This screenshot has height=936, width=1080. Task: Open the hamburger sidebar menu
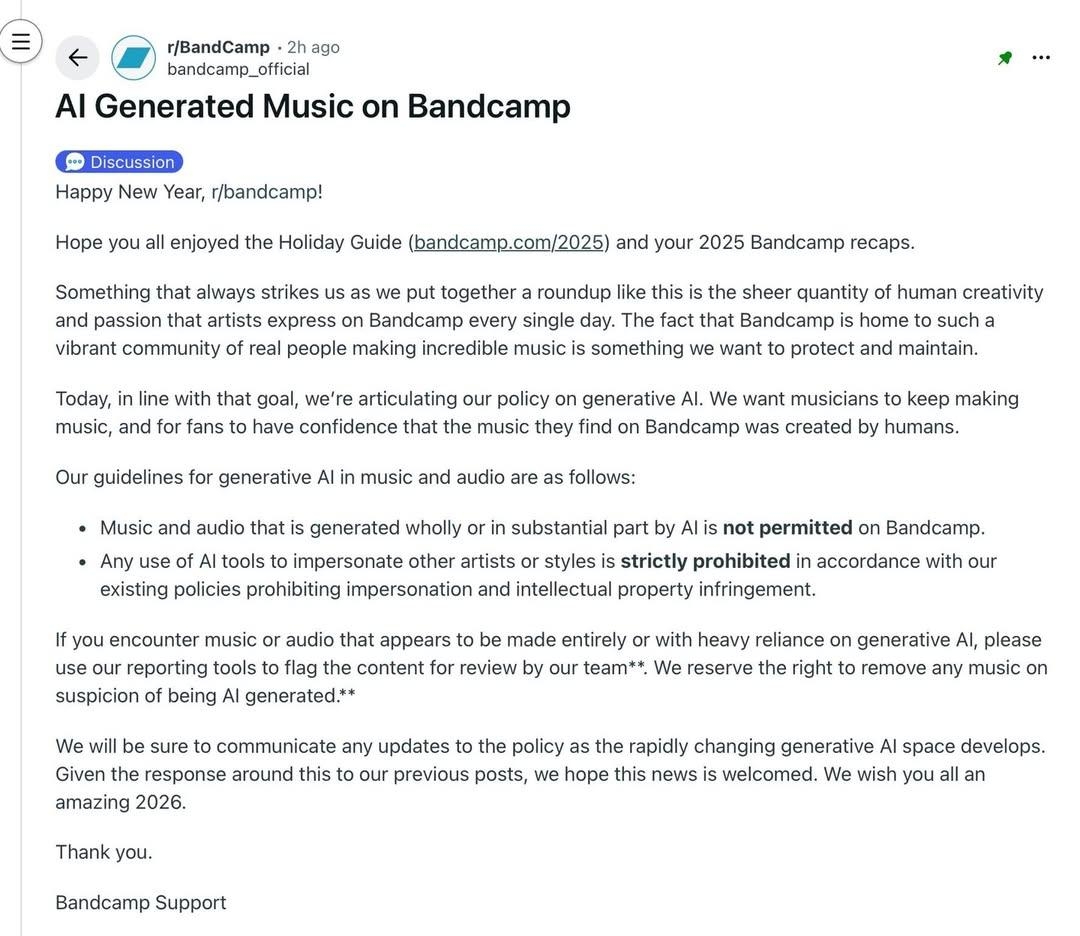pyautogui.click(x=21, y=42)
